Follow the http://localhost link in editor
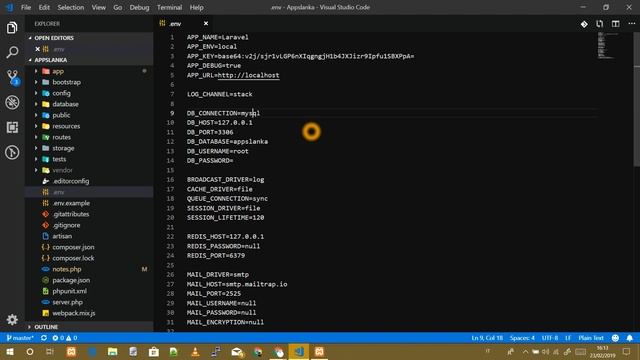This screenshot has width=640, height=360. coord(249,75)
